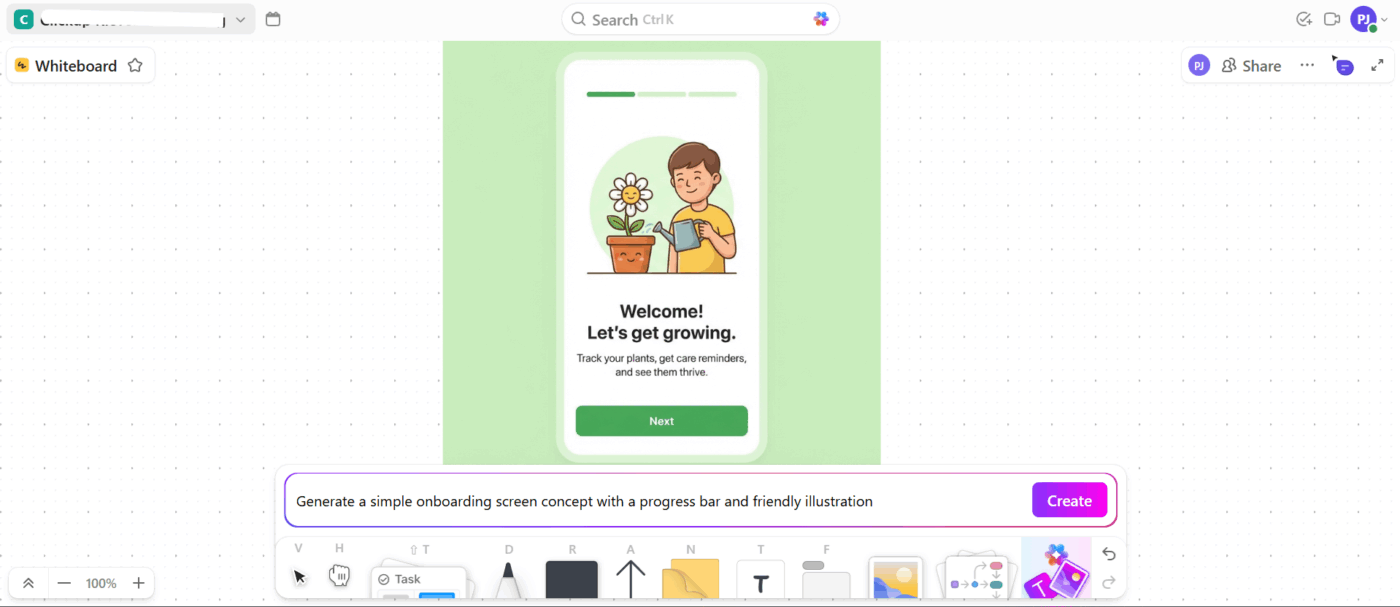Open the more options ellipsis menu
Screen dimensions: 1400x607
(1307, 65)
